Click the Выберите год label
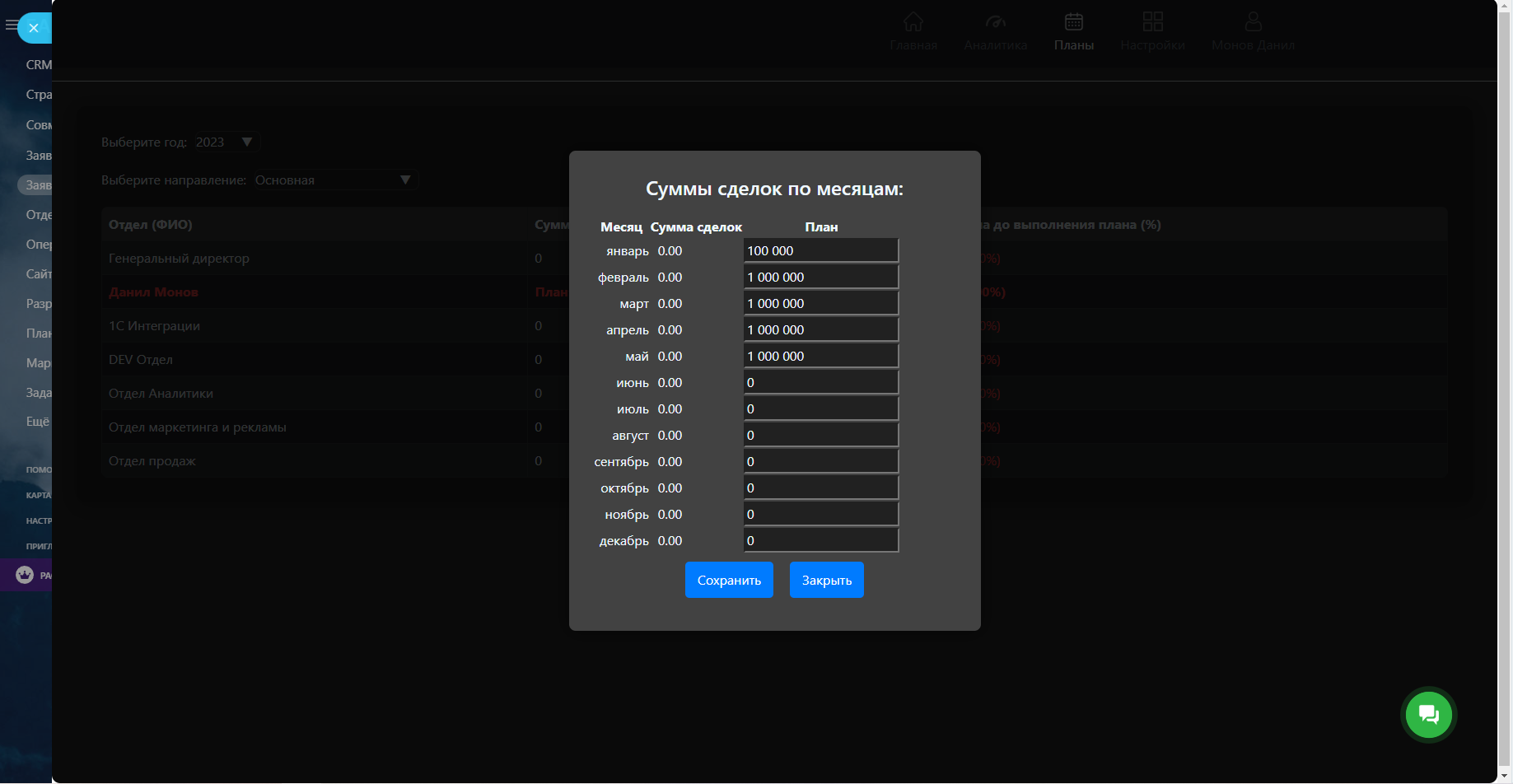The image size is (1513, 784). [x=144, y=142]
